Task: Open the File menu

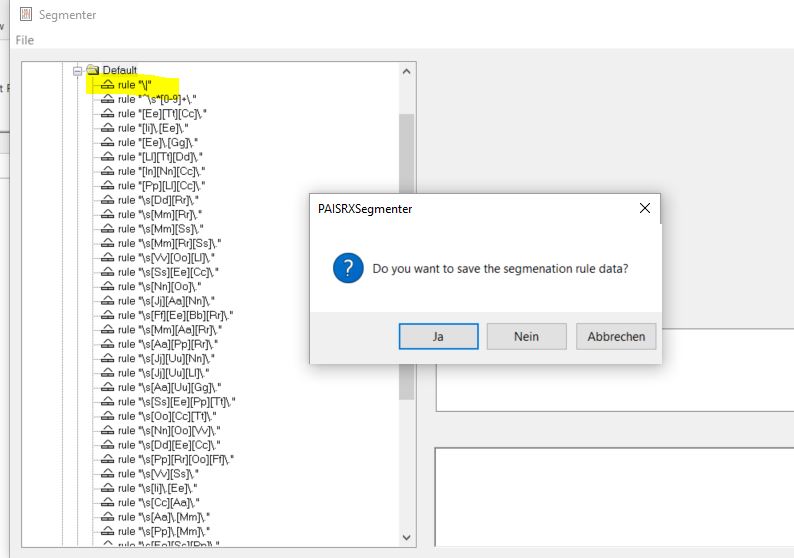Action: tap(25, 40)
